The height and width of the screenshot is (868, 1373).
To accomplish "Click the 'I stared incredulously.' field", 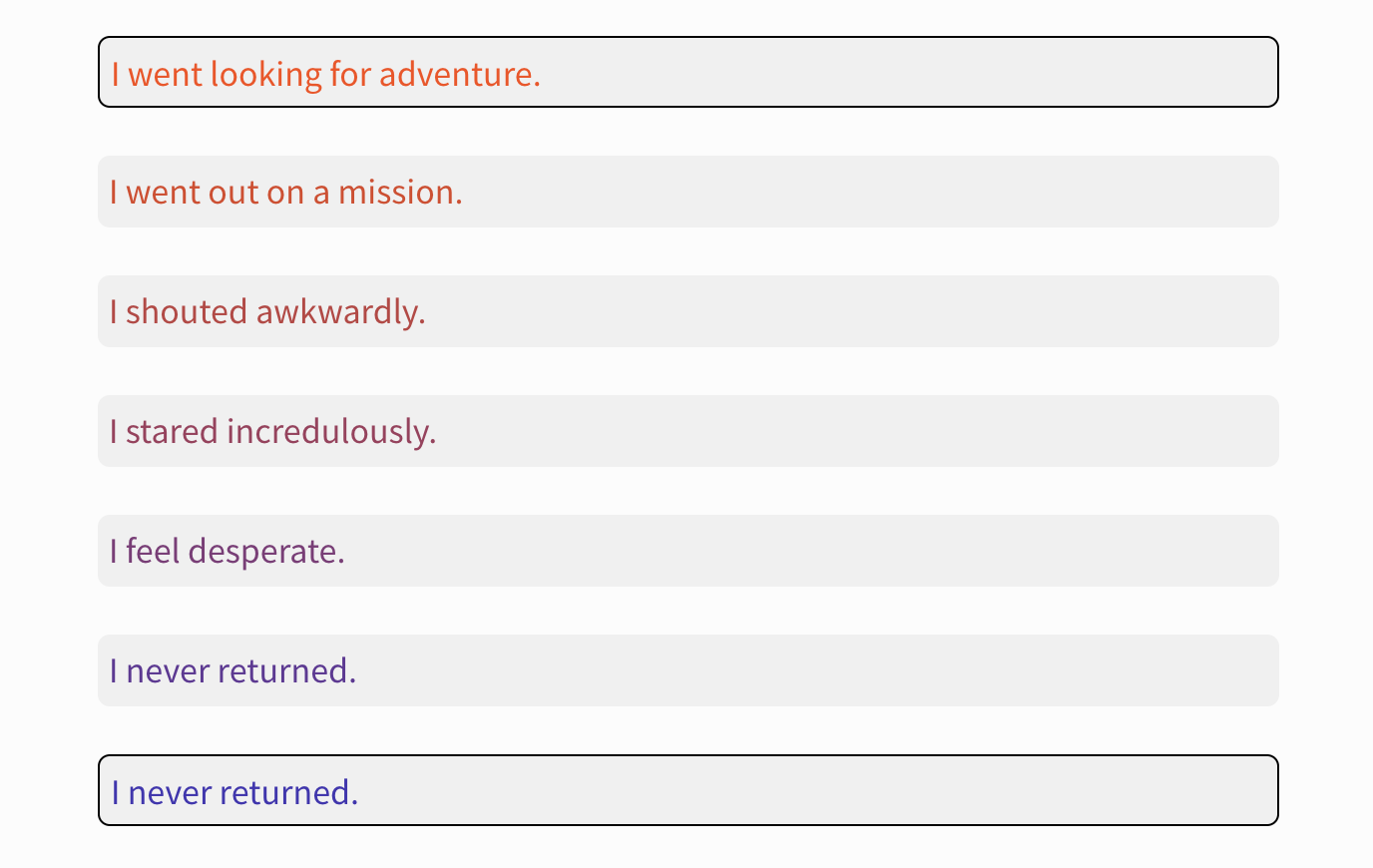I will (x=687, y=431).
